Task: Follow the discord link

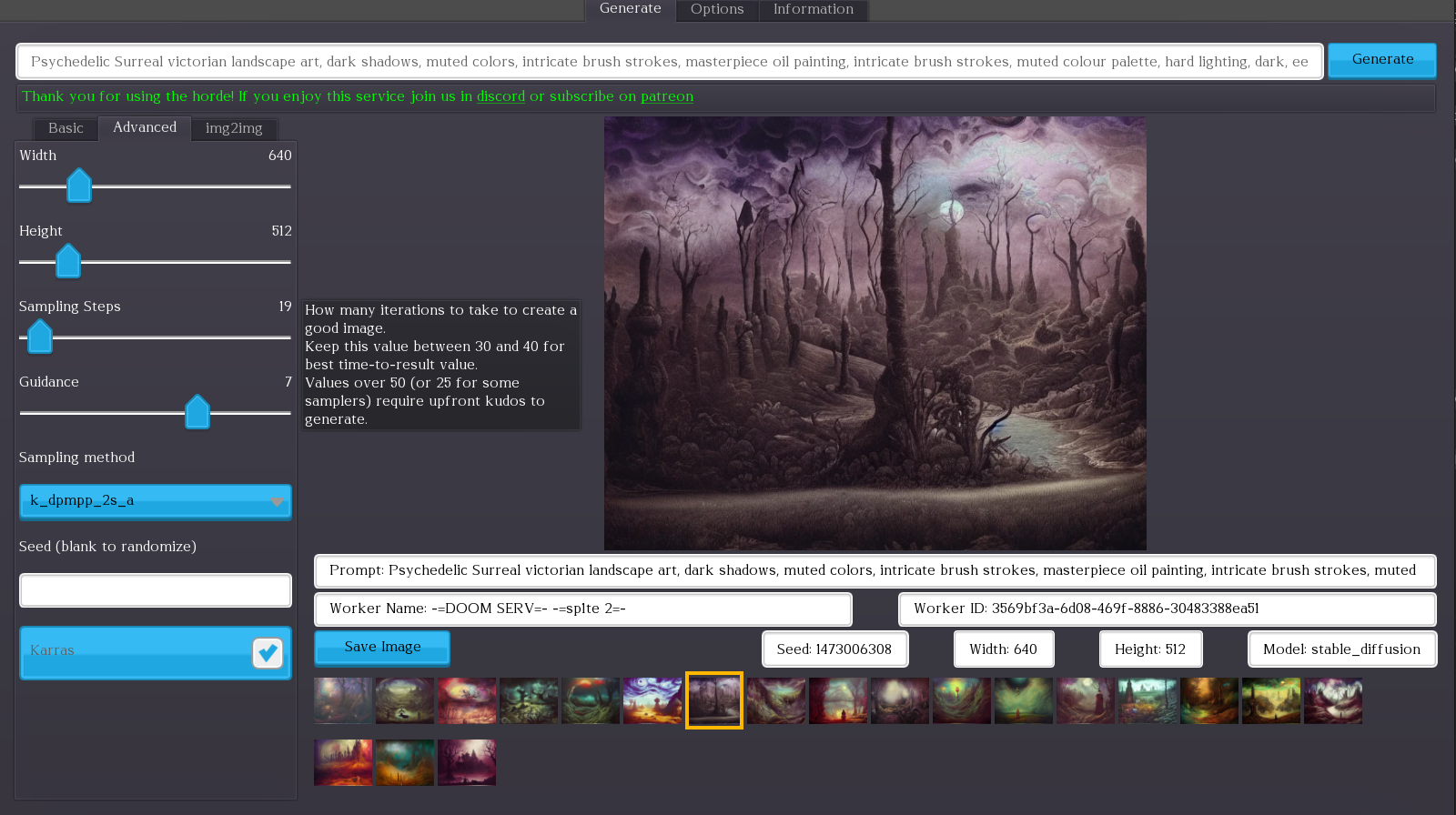Action: pyautogui.click(x=500, y=96)
